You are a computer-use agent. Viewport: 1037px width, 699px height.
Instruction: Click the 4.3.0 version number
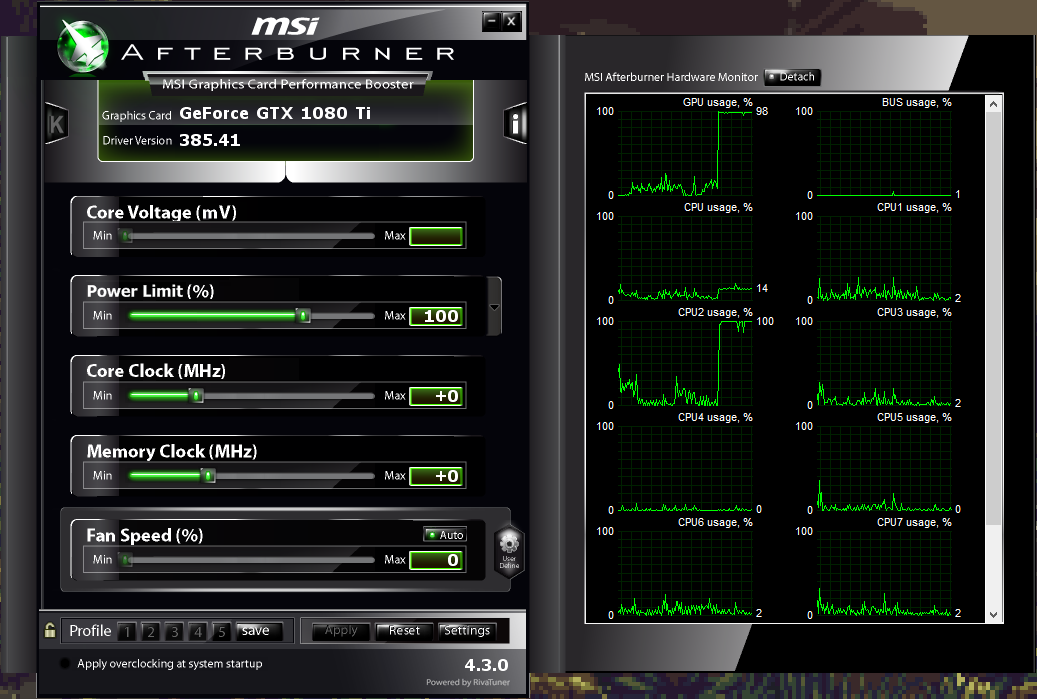[486, 665]
